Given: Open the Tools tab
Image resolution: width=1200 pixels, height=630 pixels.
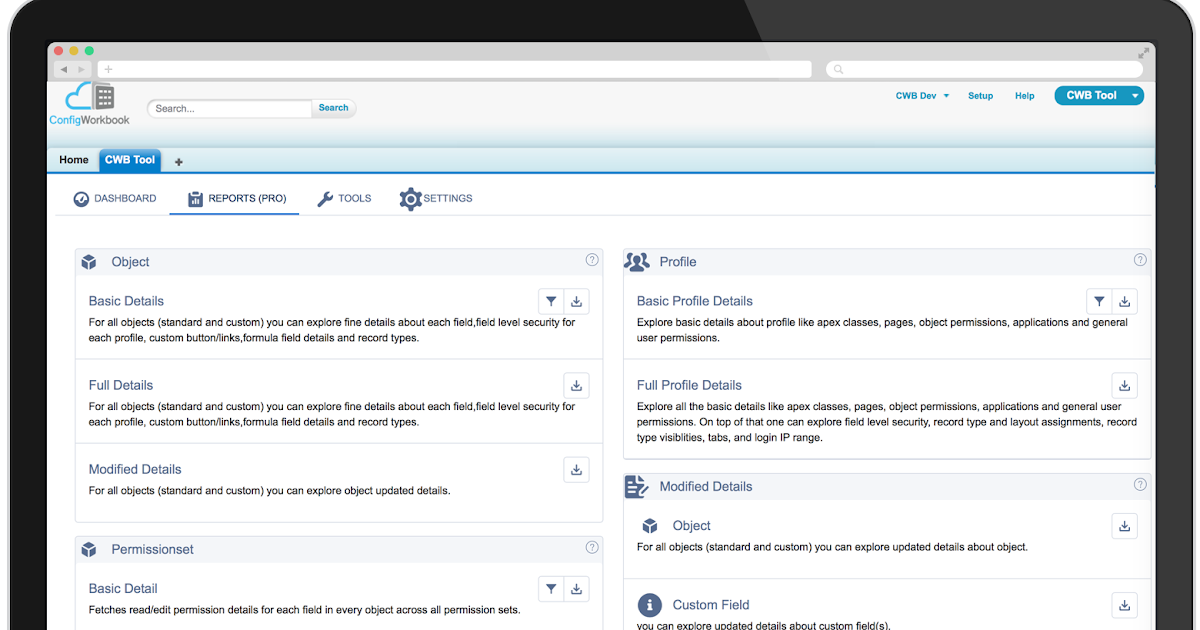Looking at the screenshot, I should pos(344,199).
